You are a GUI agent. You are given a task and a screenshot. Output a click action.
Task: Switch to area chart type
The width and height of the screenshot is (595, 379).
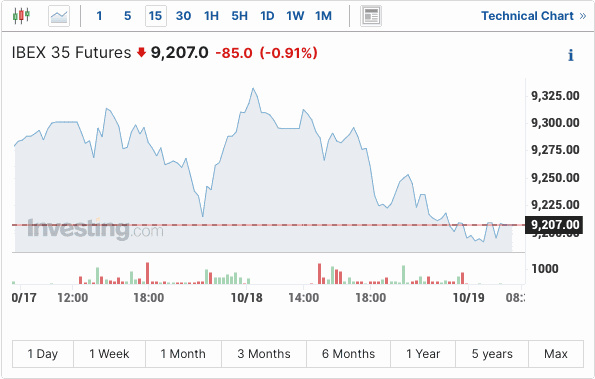(59, 16)
